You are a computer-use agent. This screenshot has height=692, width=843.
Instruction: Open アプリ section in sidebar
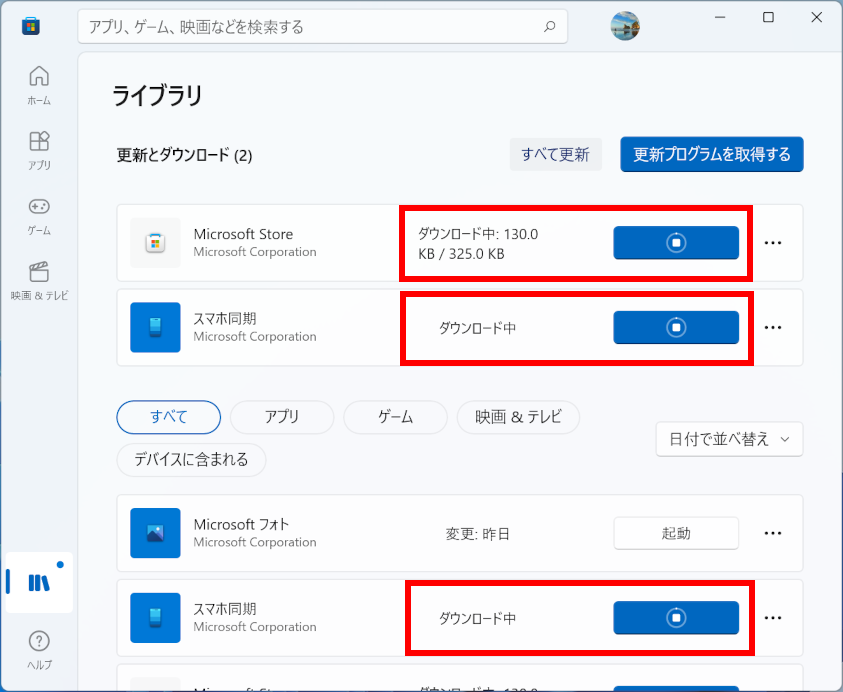tap(39, 151)
